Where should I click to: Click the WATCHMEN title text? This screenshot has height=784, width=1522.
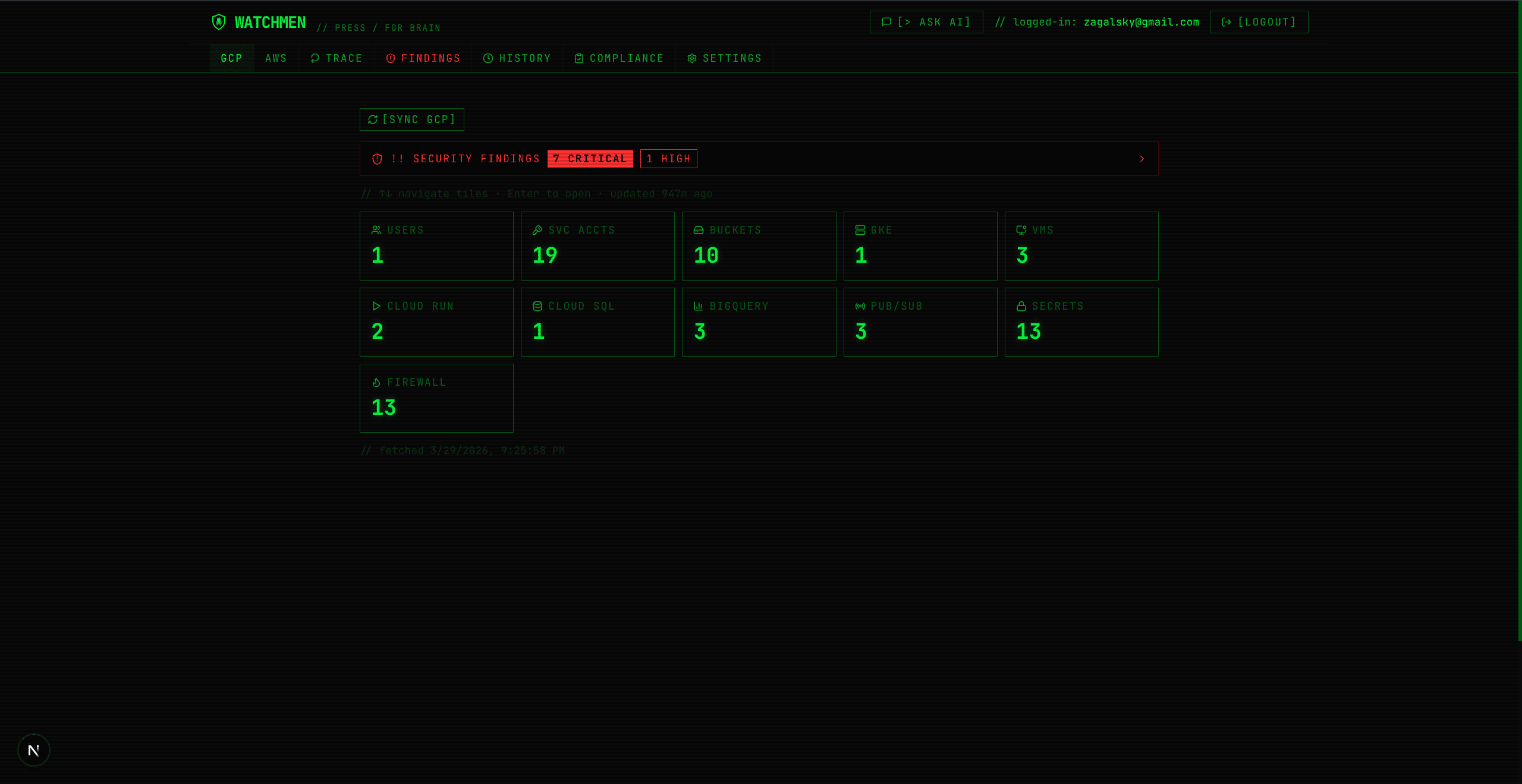[270, 23]
